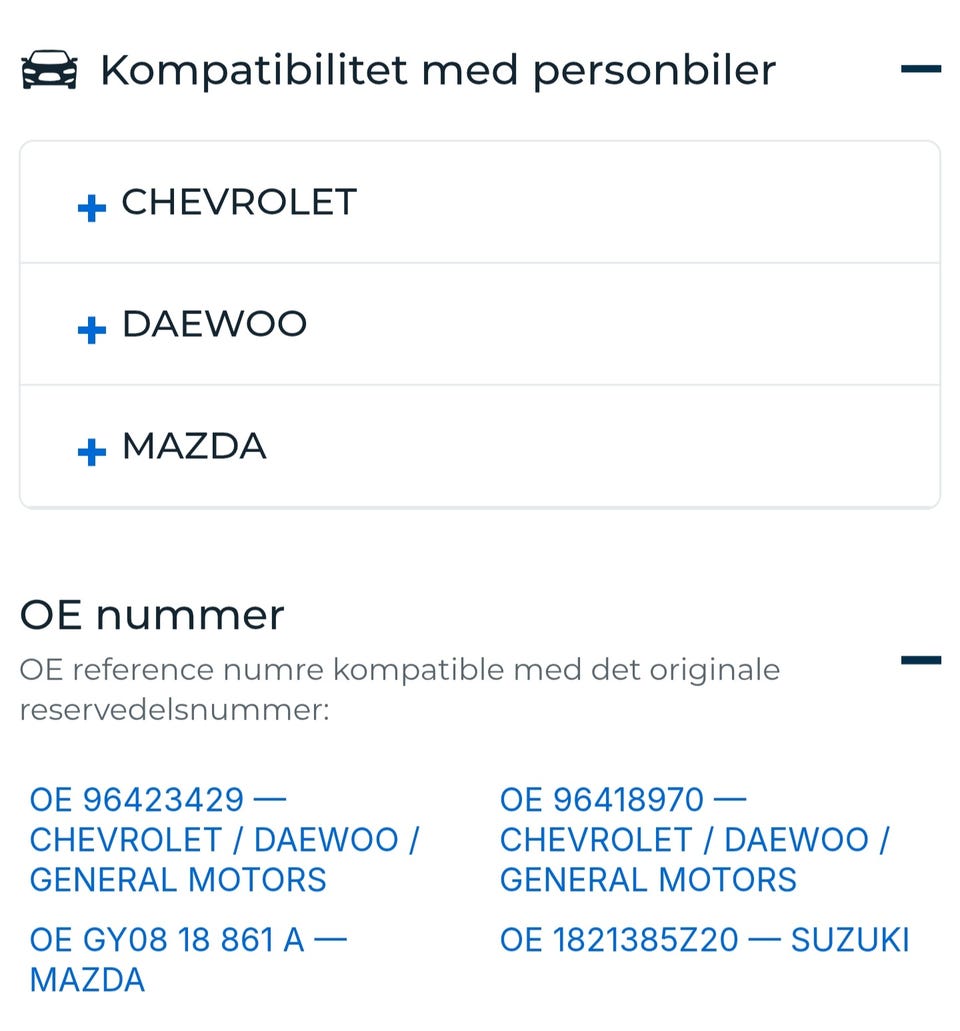Follow the OE GY08 18 861 A link
The image size is (960, 1031).
pos(167,940)
